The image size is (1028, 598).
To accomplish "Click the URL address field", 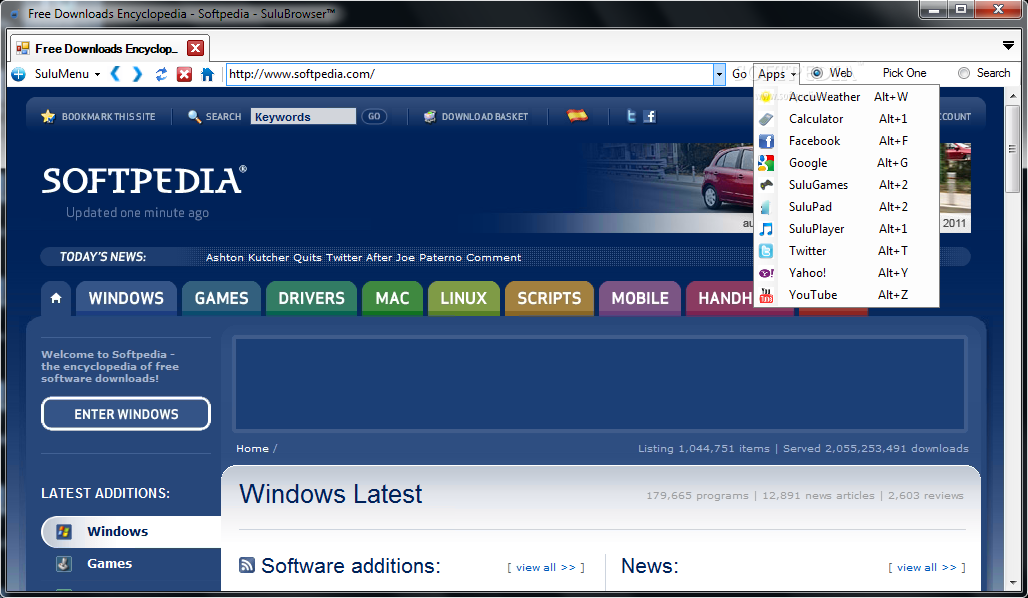I will tap(469, 74).
